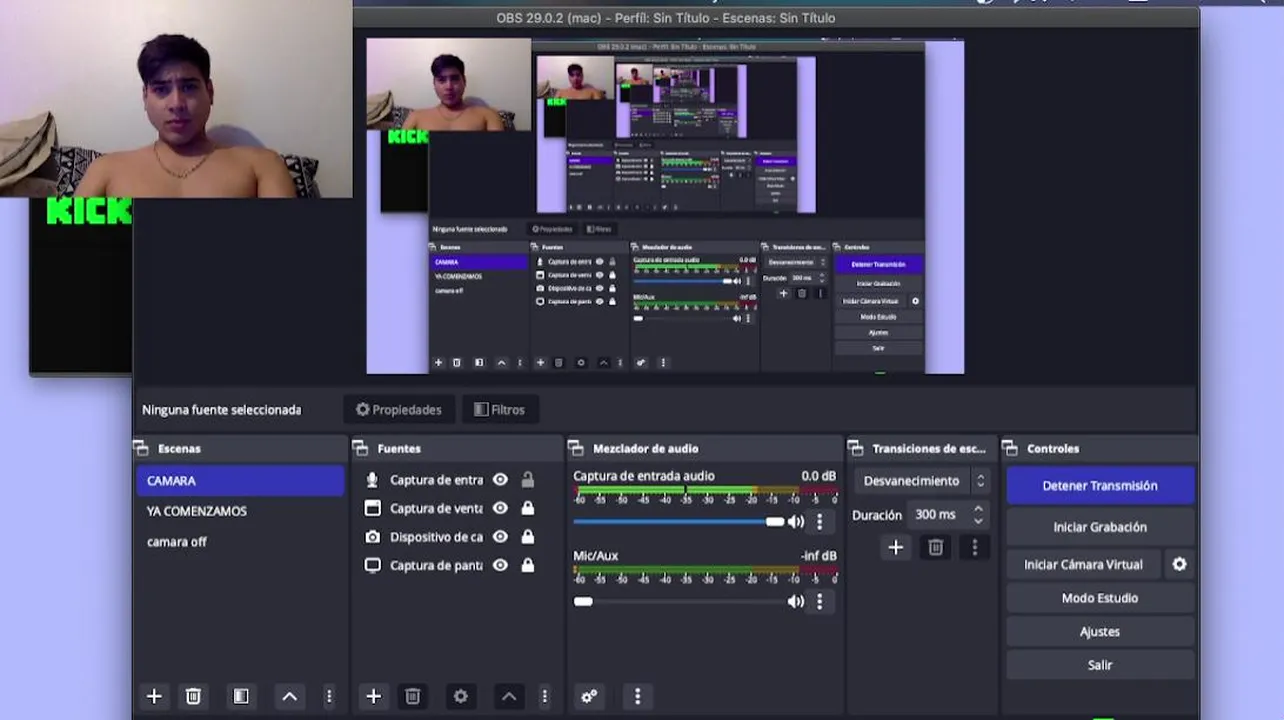
Task: Hide the Dispositivo de ca source
Action: pos(500,537)
